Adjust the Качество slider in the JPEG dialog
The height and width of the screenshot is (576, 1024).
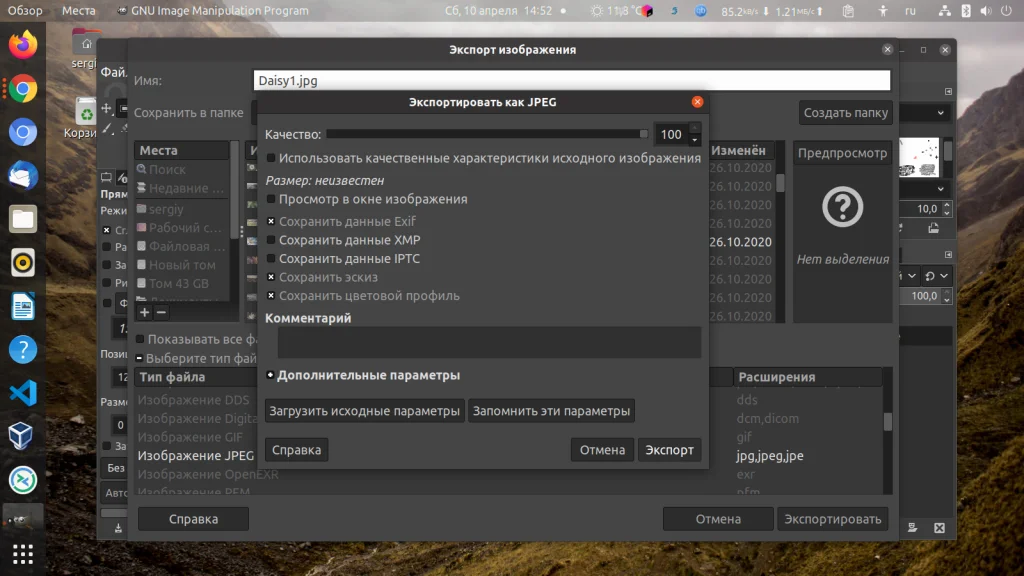click(x=490, y=133)
